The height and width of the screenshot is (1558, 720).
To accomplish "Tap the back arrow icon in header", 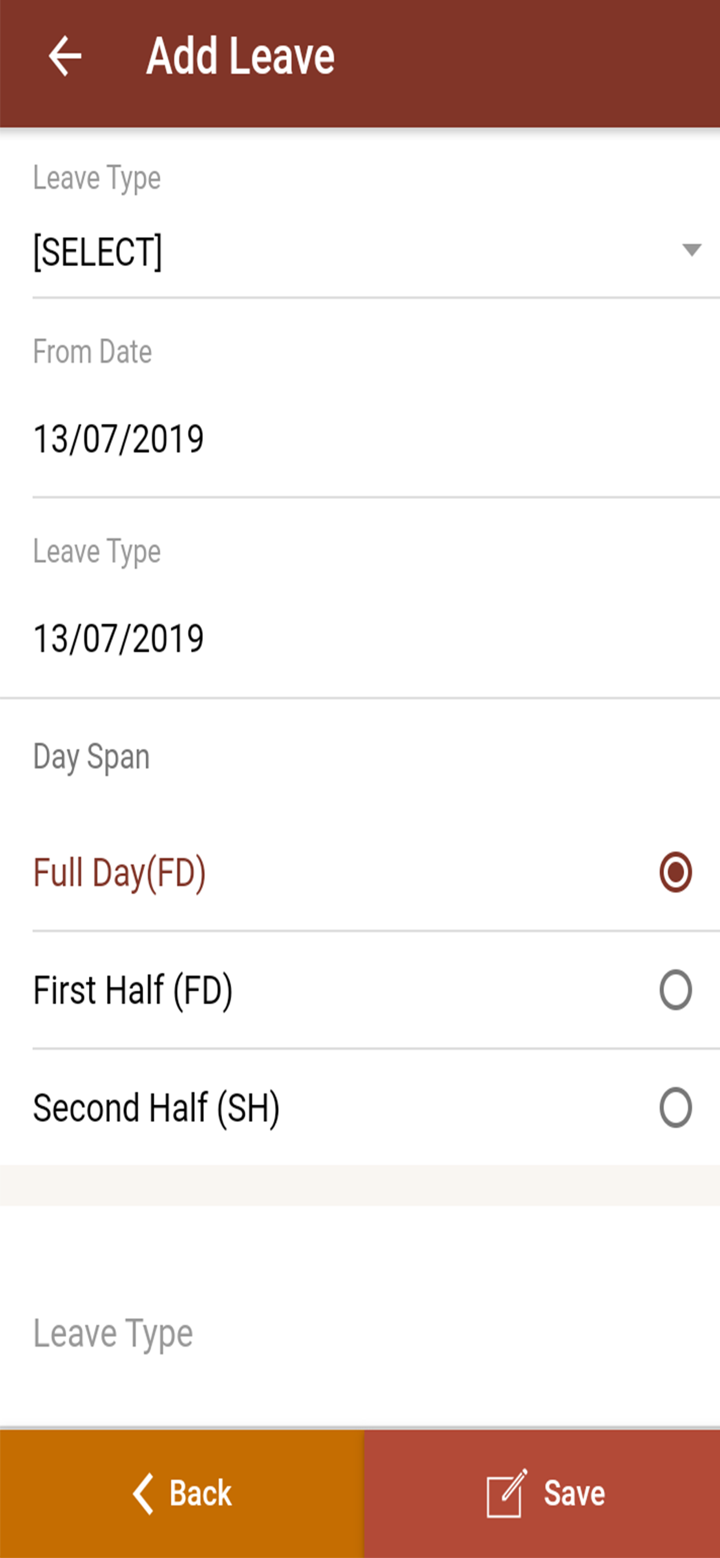I will 65,57.
